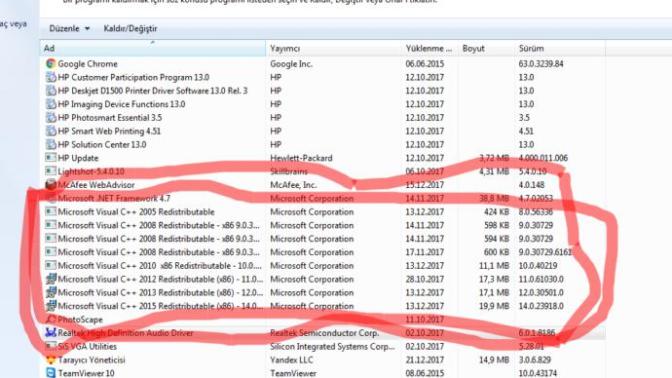672x378 pixels.
Task: Click the Yandex LLC publisher cell
Action: coord(291,360)
